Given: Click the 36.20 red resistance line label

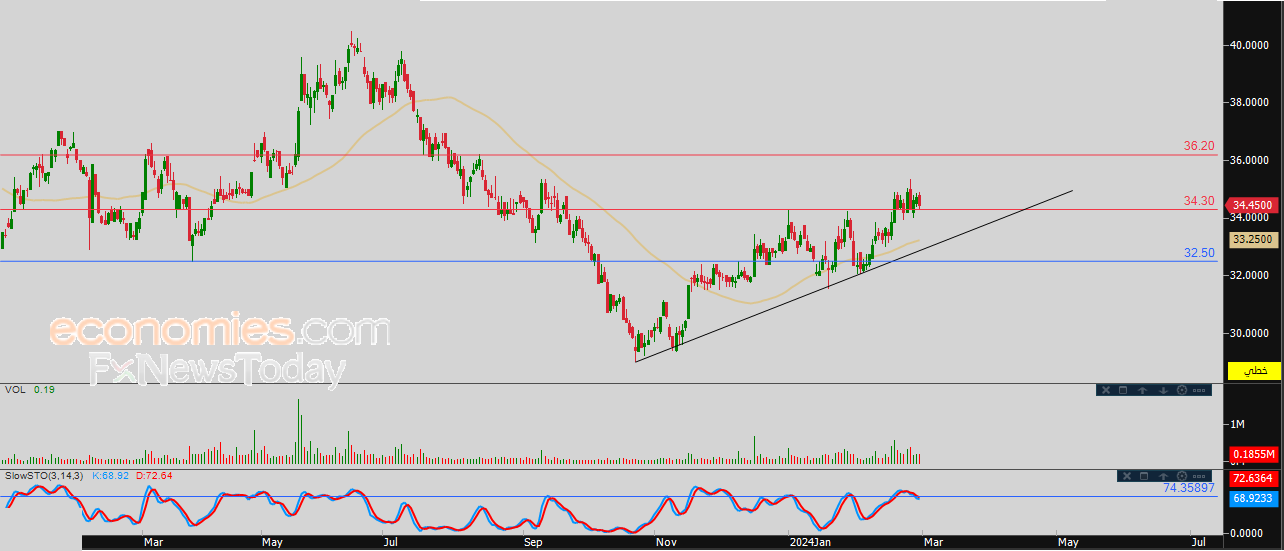Looking at the screenshot, I should click(1198, 146).
